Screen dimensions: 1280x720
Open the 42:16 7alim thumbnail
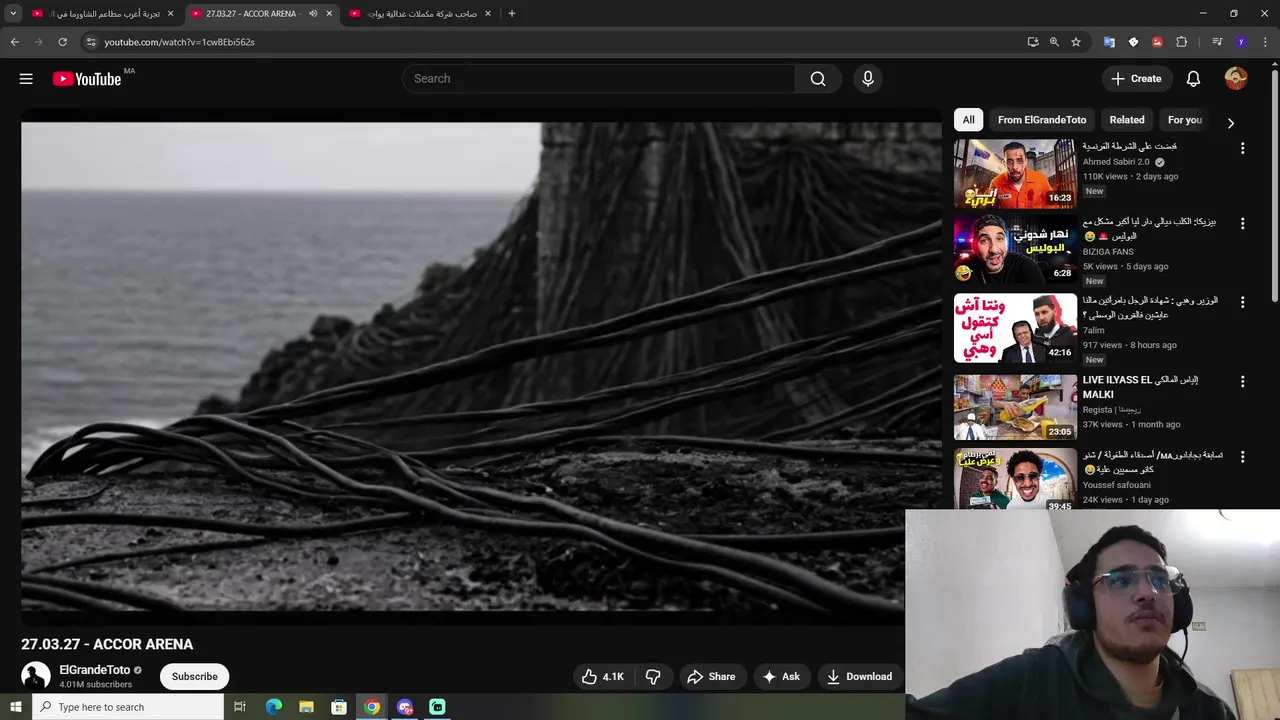1015,329
